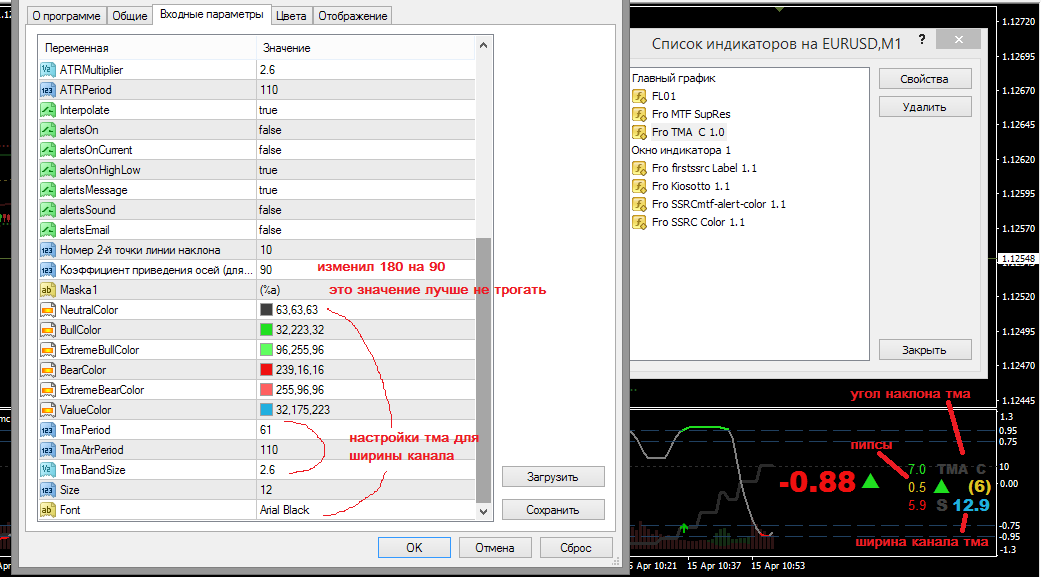
Task: Click the ExtremeBearColor salmon swatch
Action: [266, 390]
